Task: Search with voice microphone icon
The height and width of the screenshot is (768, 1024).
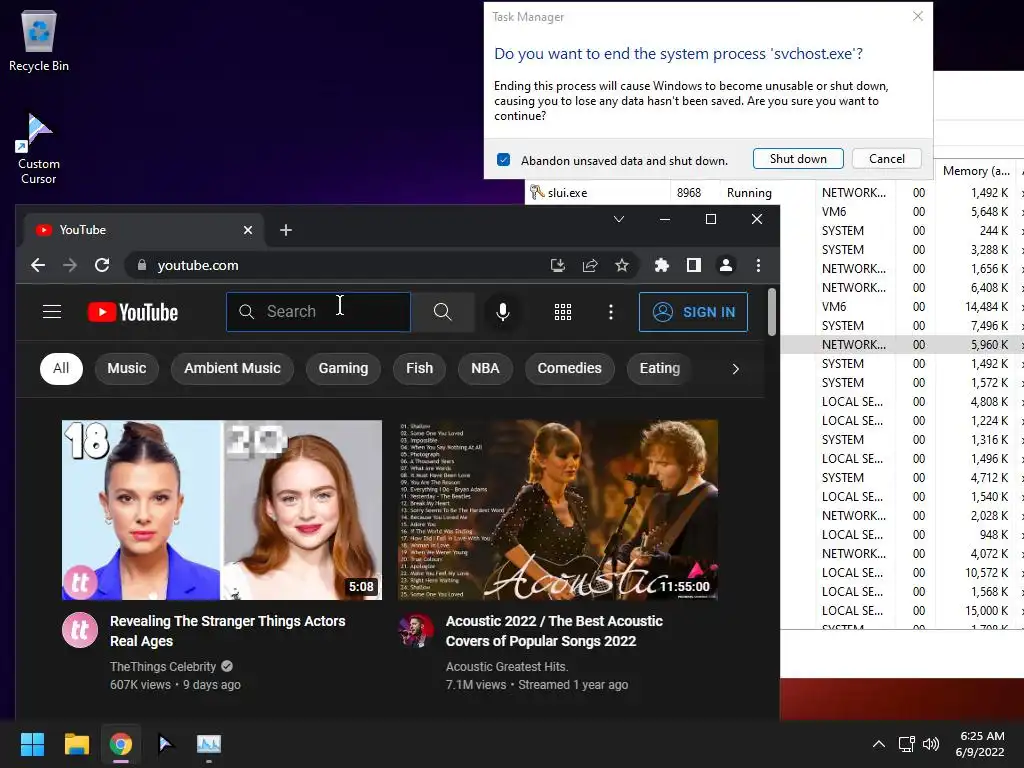Action: tap(503, 312)
